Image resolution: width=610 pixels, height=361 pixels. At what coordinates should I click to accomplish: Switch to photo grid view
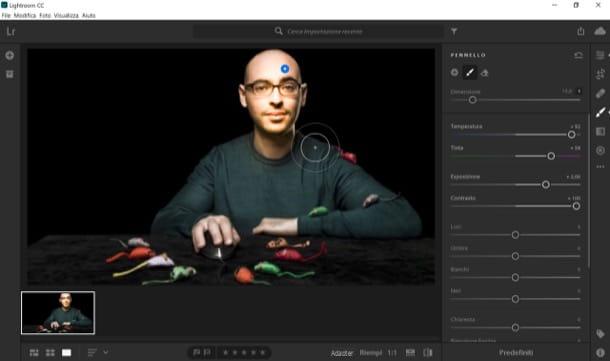point(34,353)
